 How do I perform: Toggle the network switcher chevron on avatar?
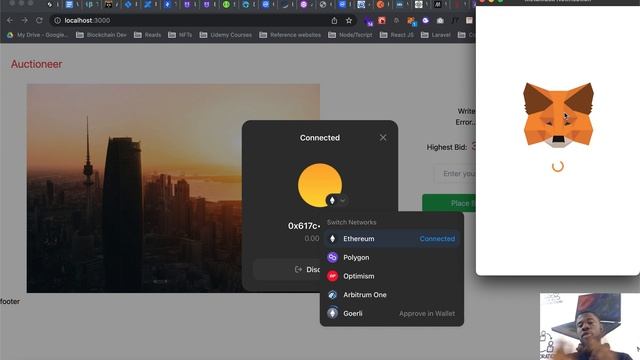[x=342, y=200]
